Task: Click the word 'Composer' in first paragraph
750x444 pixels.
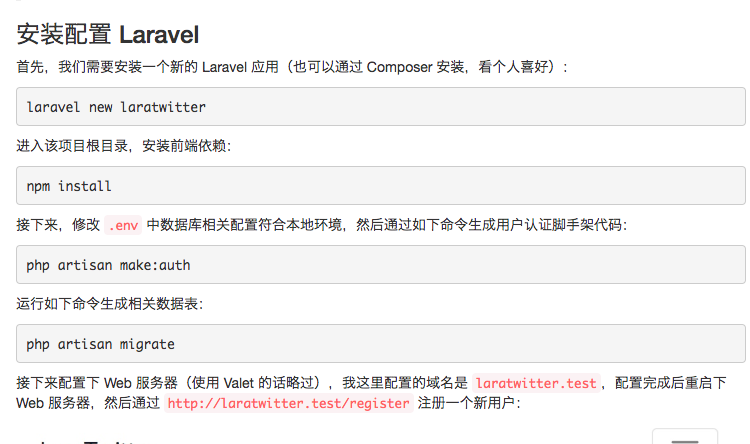Action: [x=399, y=67]
